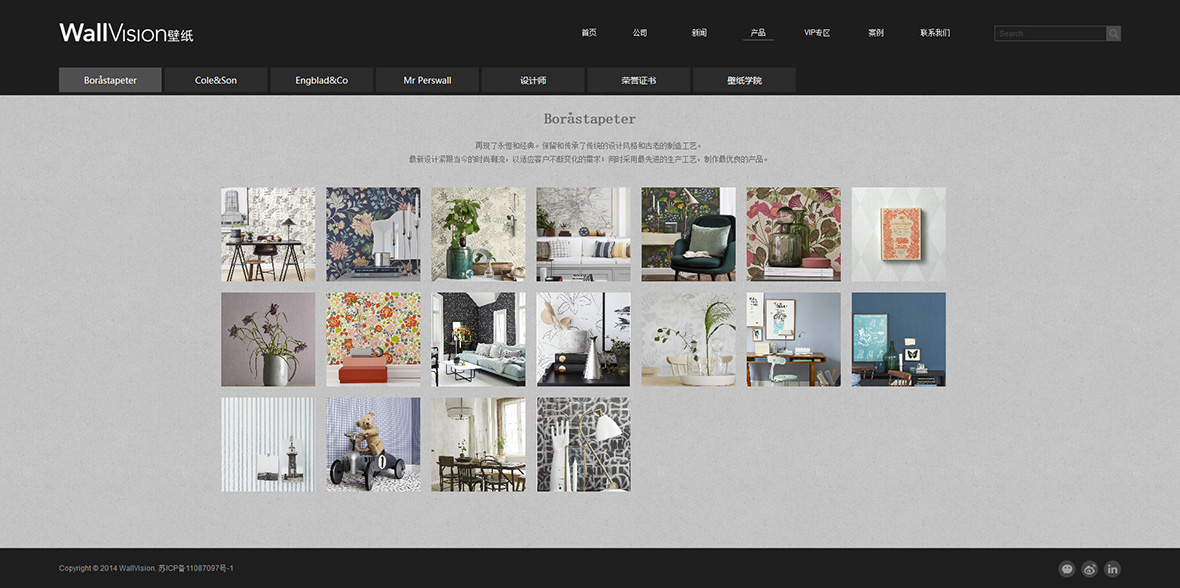Open the 案例 menu item
Image resolution: width=1180 pixels, height=588 pixels.
(x=876, y=33)
